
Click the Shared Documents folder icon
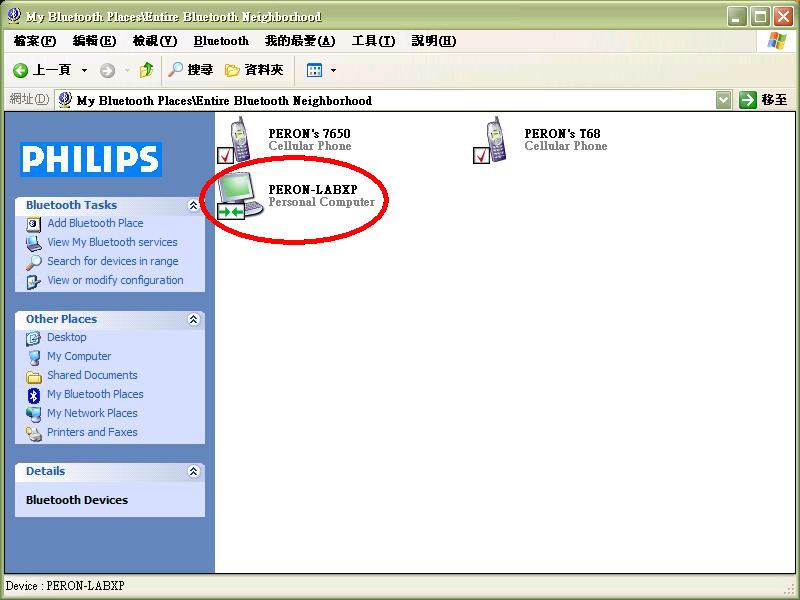[34, 377]
